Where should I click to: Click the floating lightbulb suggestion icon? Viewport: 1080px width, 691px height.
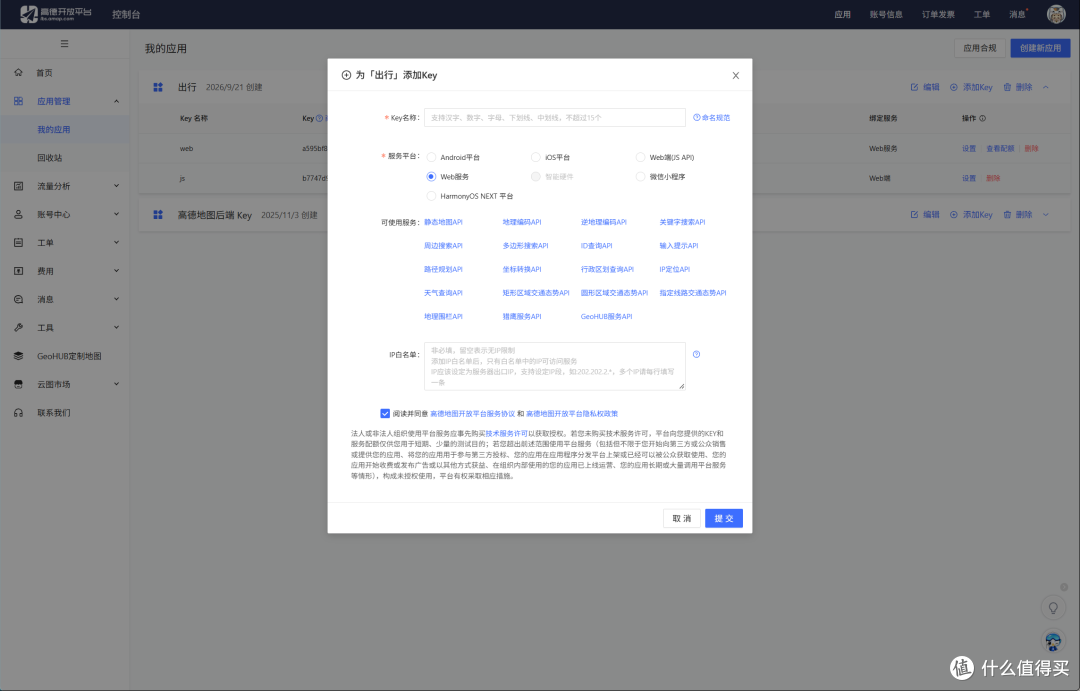tap(1053, 608)
